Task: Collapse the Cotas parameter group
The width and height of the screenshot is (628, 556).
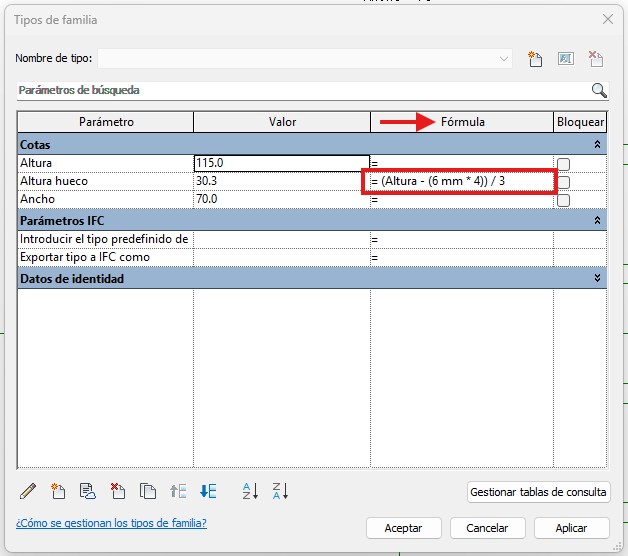Action: tap(597, 145)
